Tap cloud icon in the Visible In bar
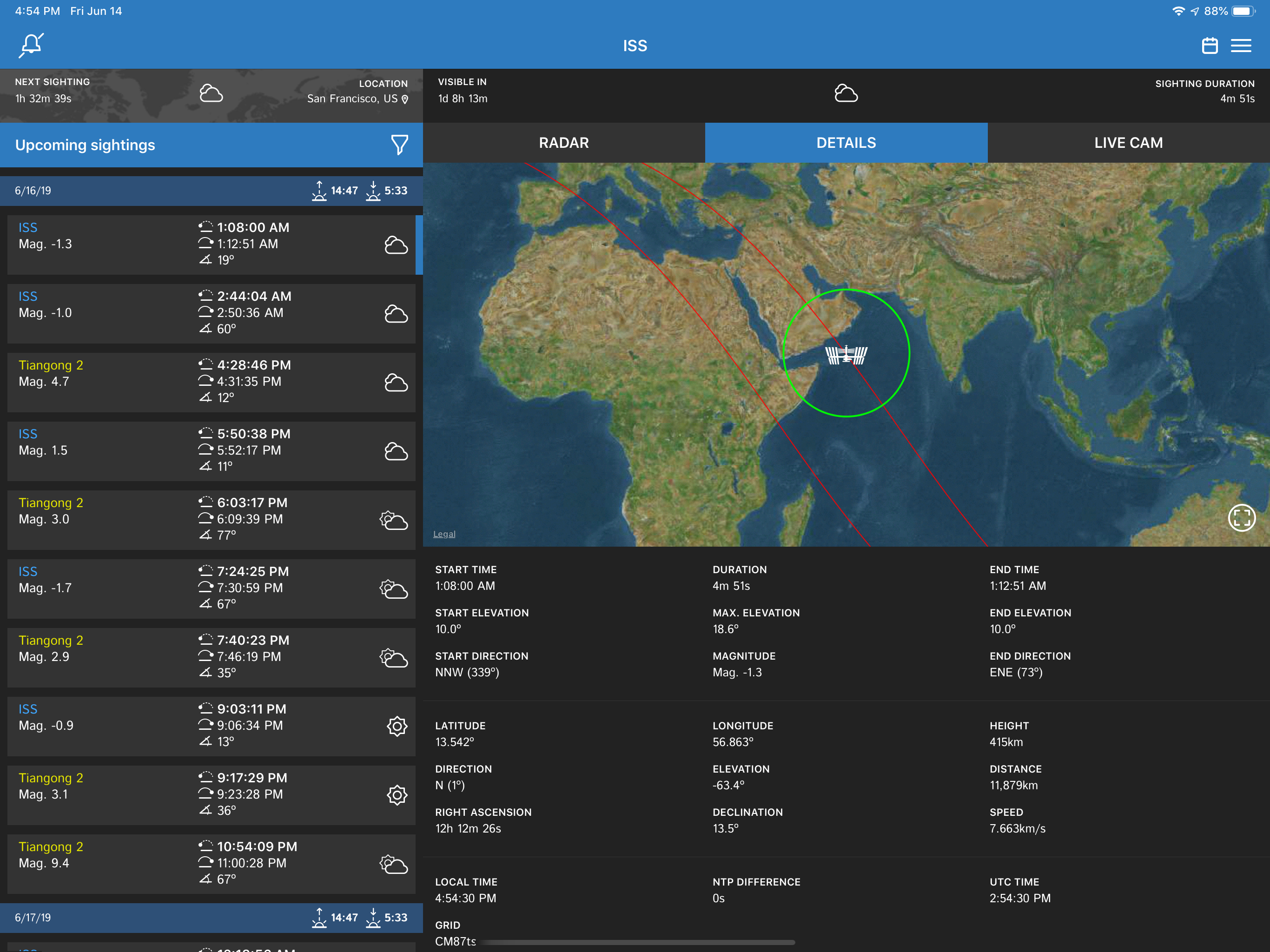This screenshot has width=1270, height=952. 846,93
